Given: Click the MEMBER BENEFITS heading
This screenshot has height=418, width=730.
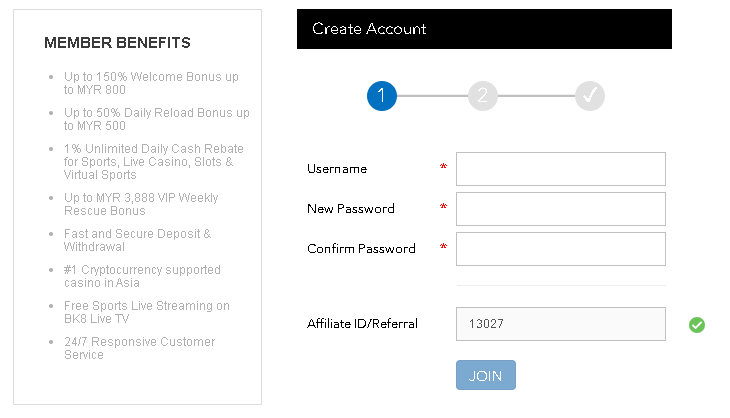Looking at the screenshot, I should 117,43.
